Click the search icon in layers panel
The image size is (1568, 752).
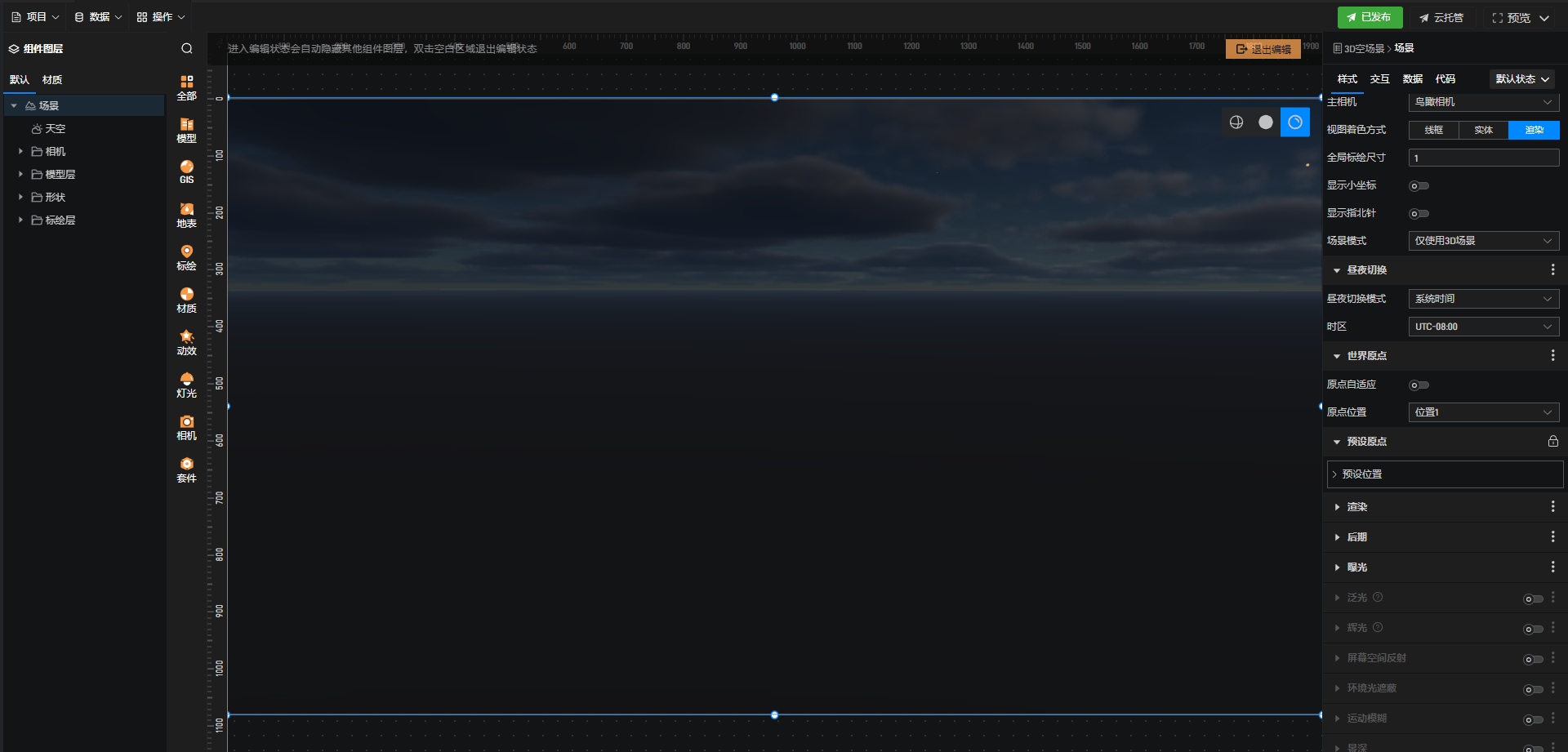[187, 49]
